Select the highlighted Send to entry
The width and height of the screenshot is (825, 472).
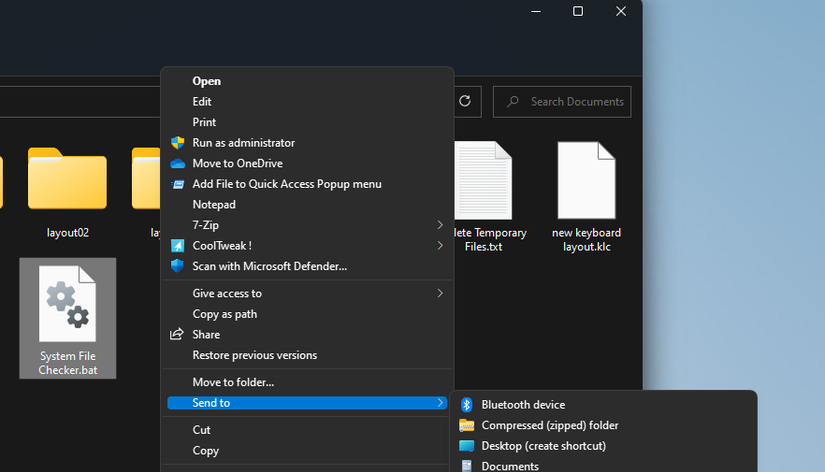(307, 403)
